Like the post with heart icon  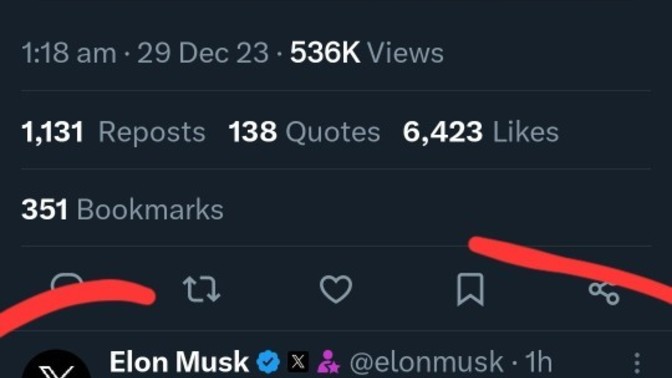click(x=336, y=289)
